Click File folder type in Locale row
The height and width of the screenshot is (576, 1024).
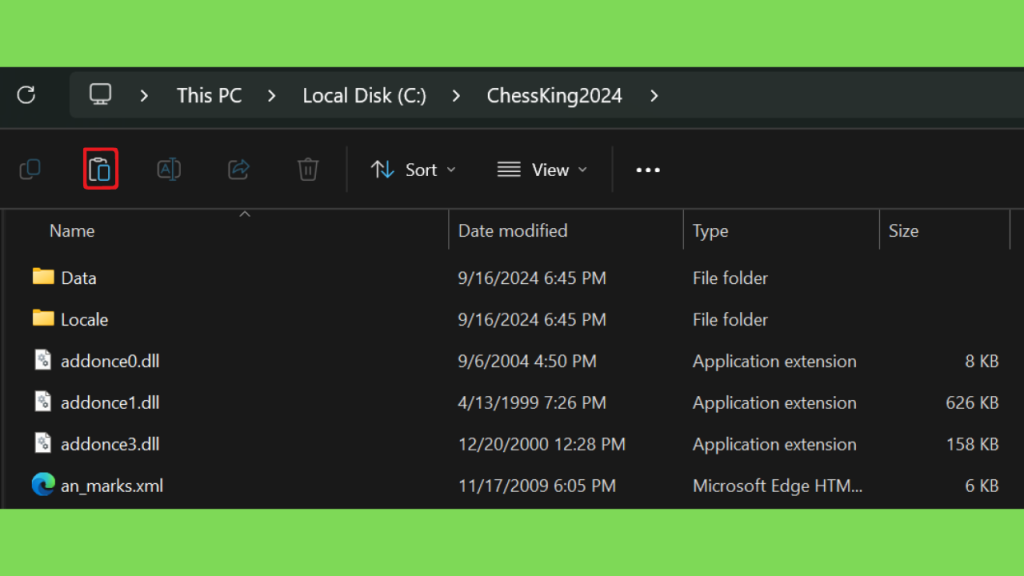(x=730, y=319)
